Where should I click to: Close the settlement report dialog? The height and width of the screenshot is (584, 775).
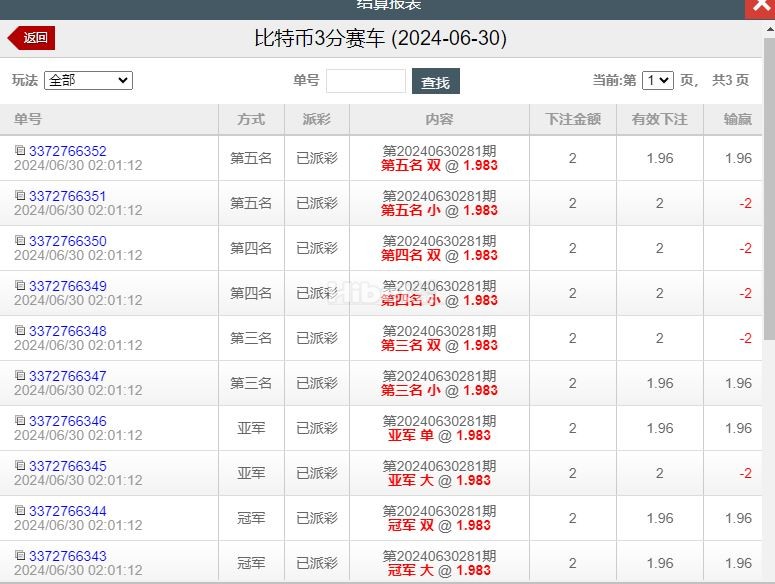click(x=760, y=8)
